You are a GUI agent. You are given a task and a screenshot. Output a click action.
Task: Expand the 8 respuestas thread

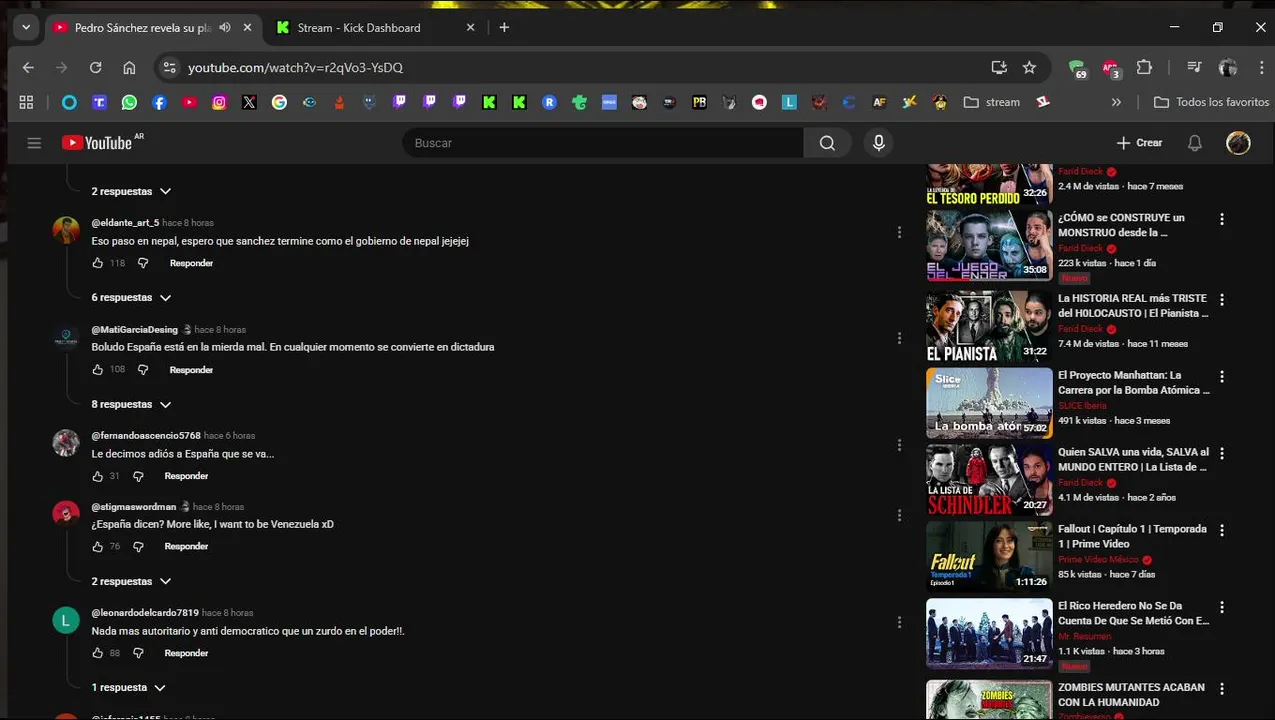[131, 405]
